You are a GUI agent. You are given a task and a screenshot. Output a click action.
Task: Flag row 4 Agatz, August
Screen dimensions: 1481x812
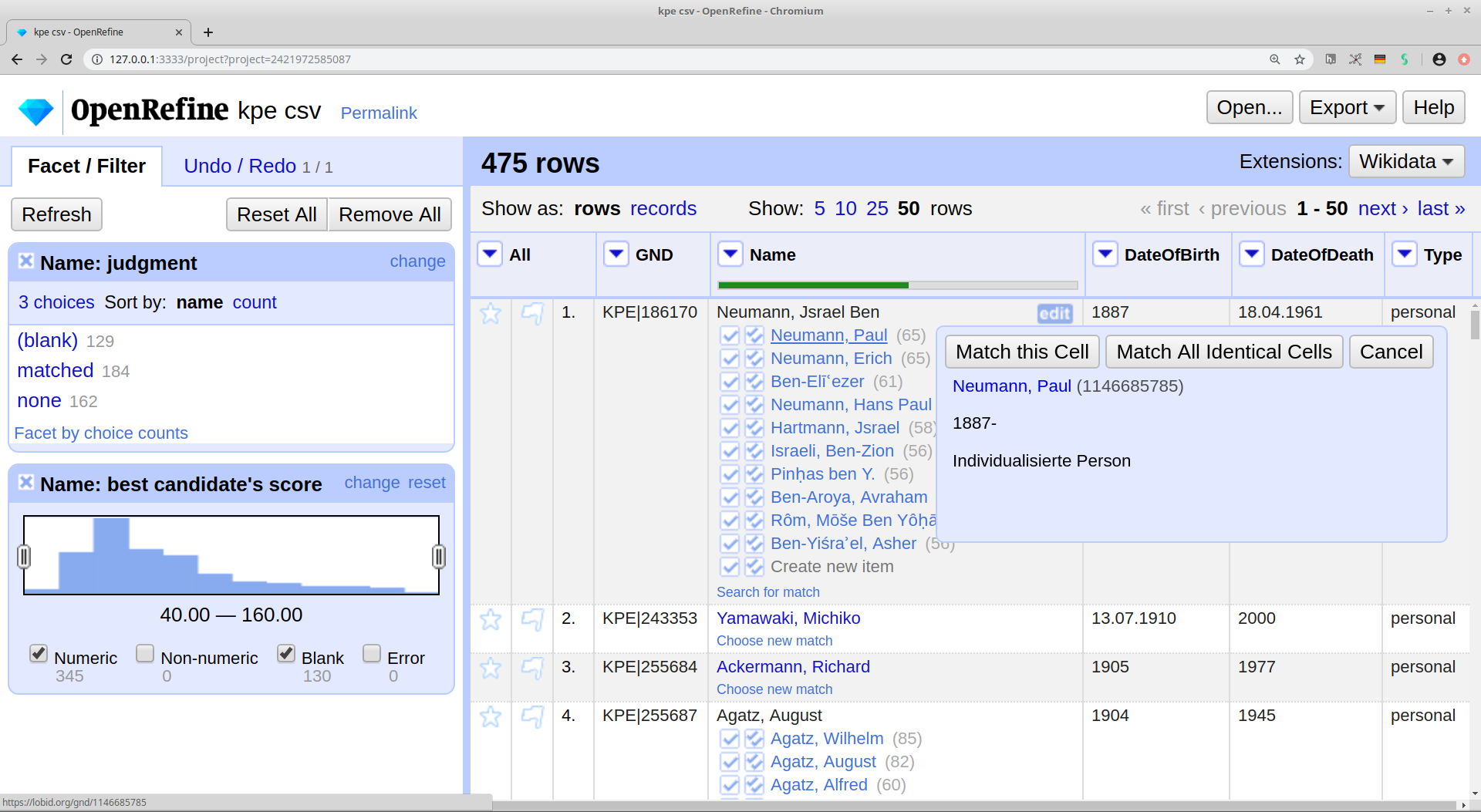point(532,716)
